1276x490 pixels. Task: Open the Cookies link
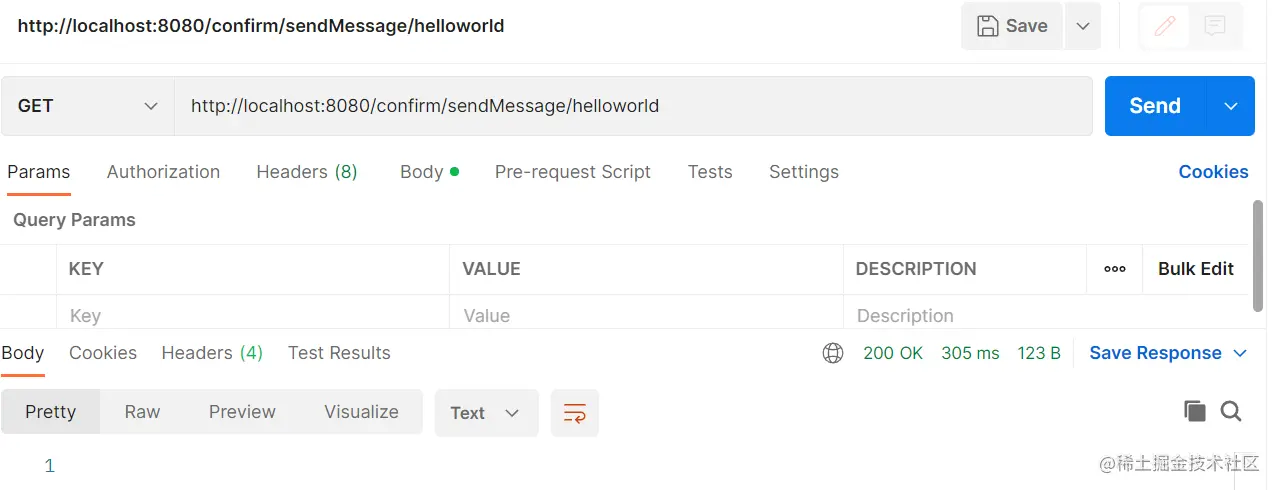click(1213, 172)
